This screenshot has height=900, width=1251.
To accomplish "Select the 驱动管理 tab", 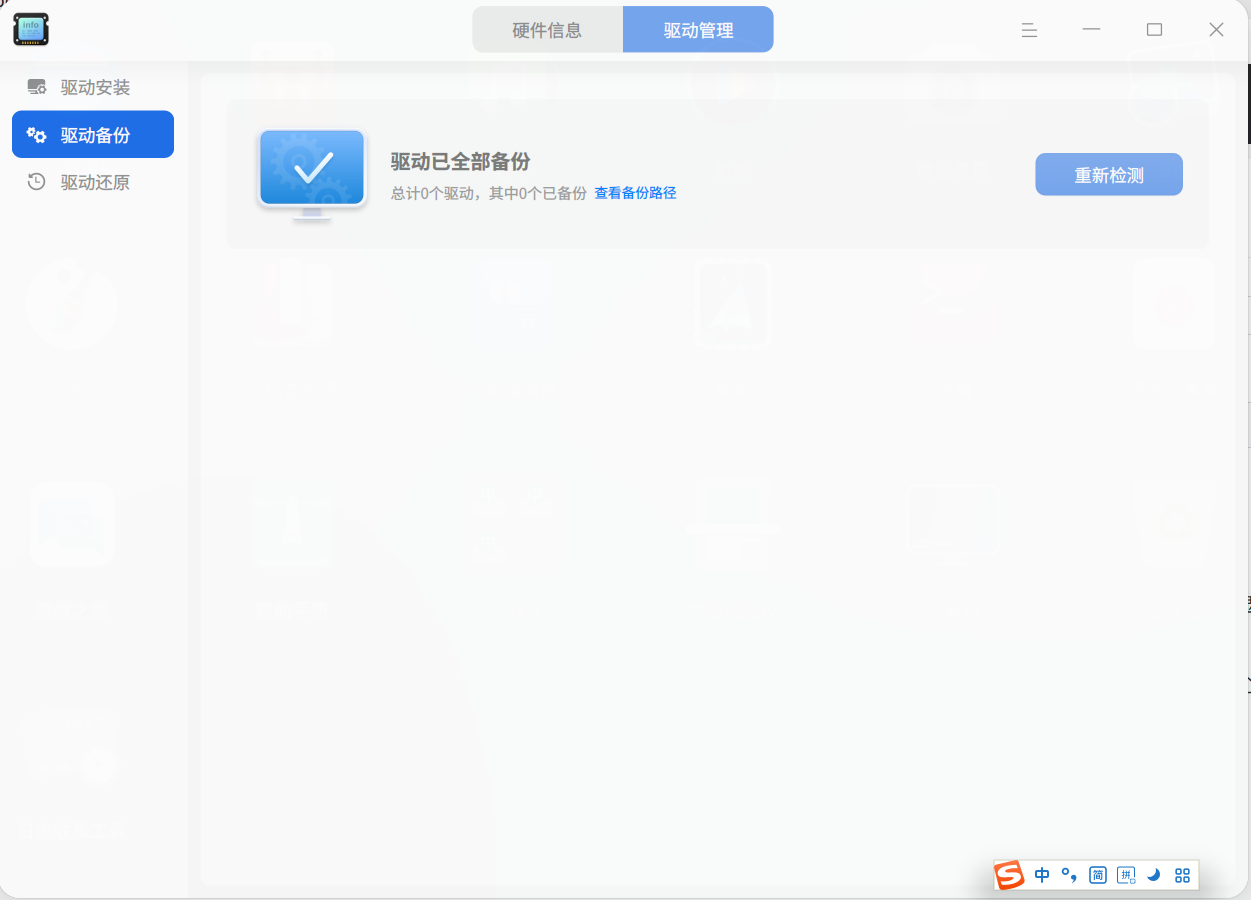I will (x=698, y=30).
